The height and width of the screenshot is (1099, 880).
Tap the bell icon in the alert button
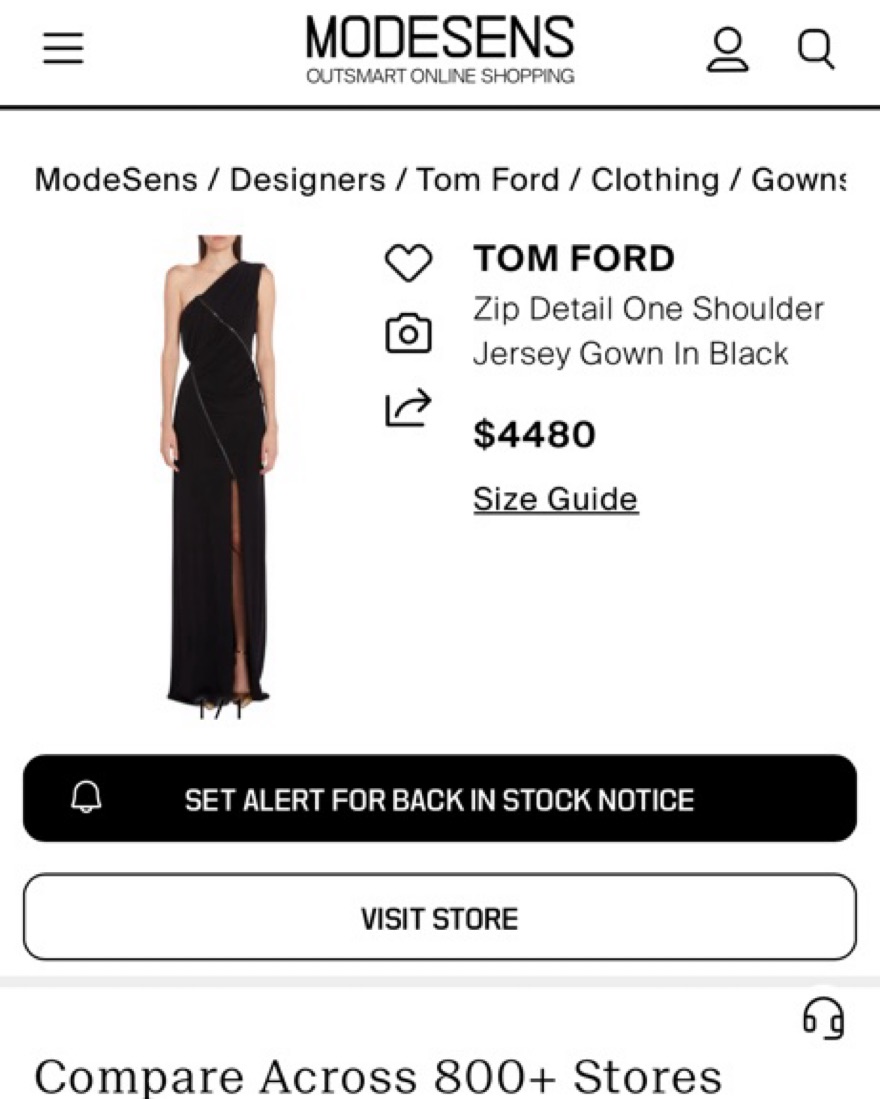tap(87, 797)
